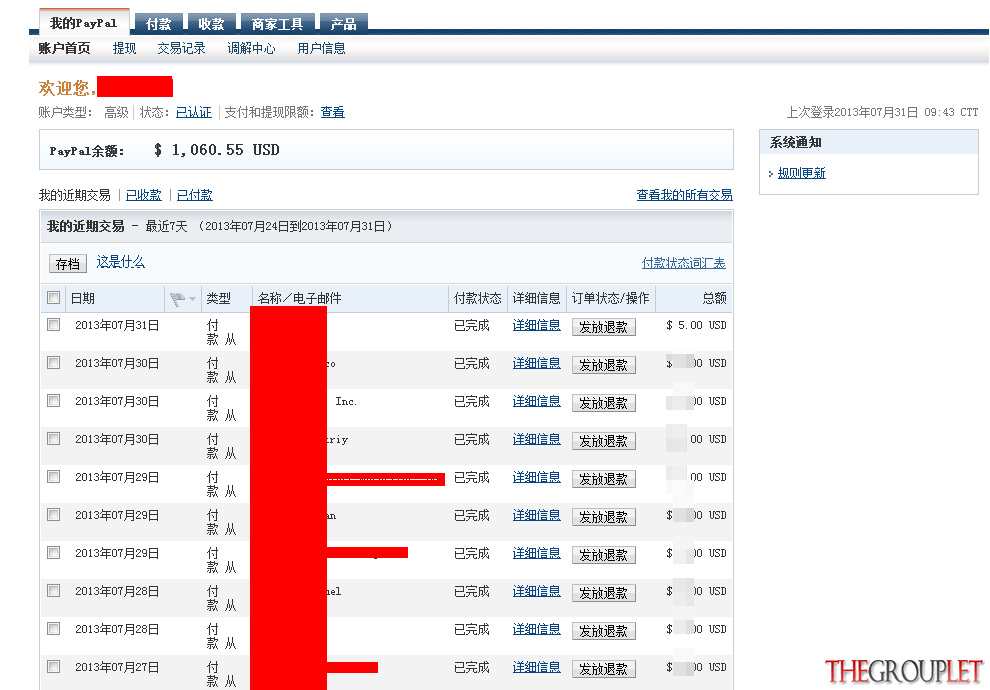Go to 交易记录 page

181,49
